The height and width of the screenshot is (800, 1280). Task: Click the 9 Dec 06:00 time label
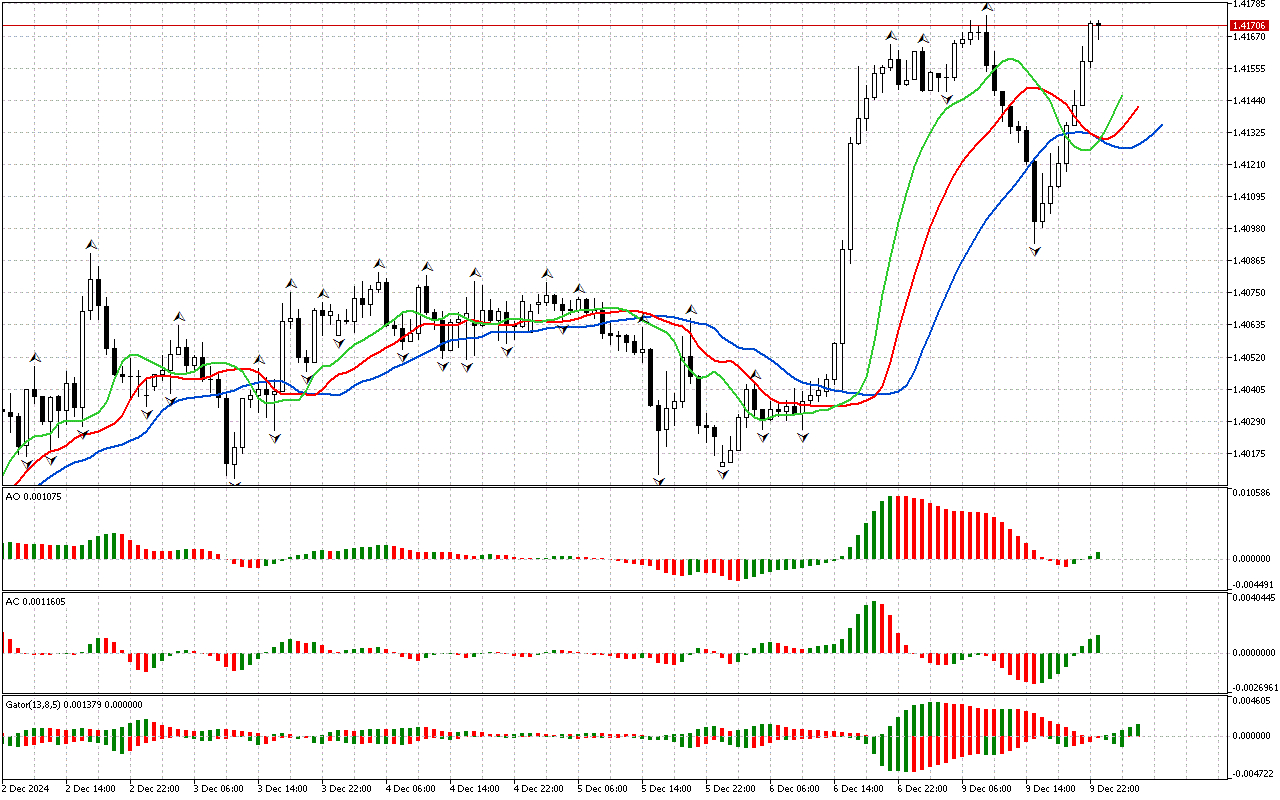click(x=989, y=788)
